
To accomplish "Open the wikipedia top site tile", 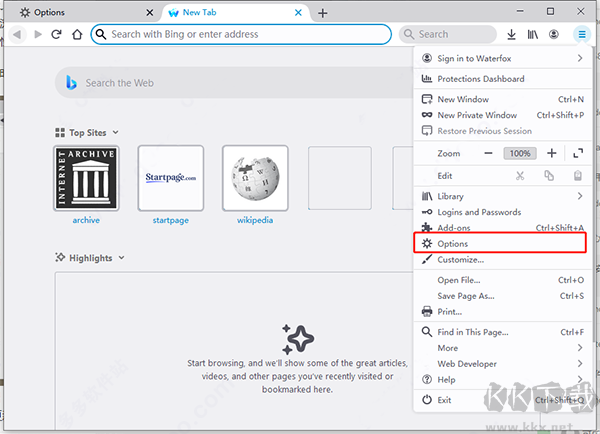I will click(x=255, y=178).
